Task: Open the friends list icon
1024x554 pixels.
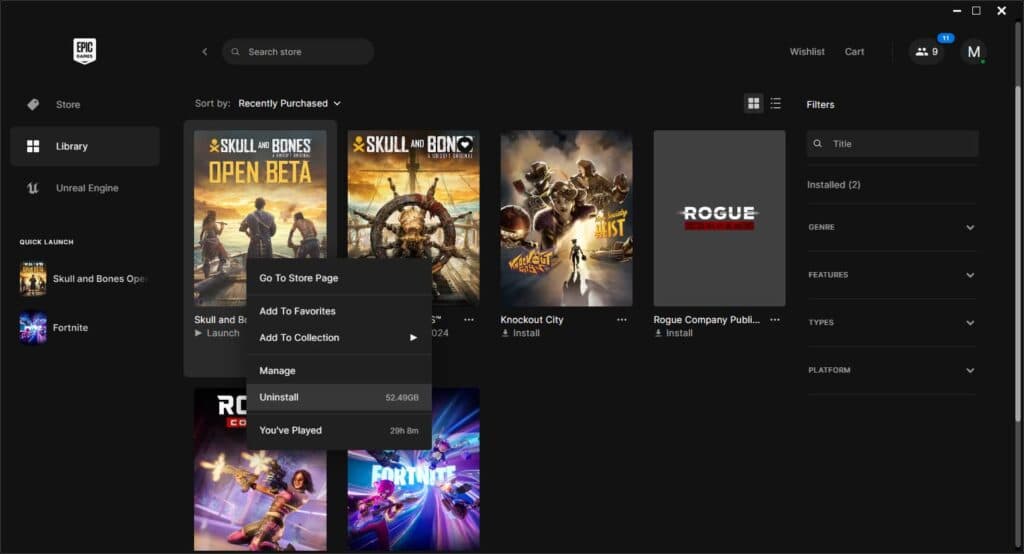Action: 926,52
